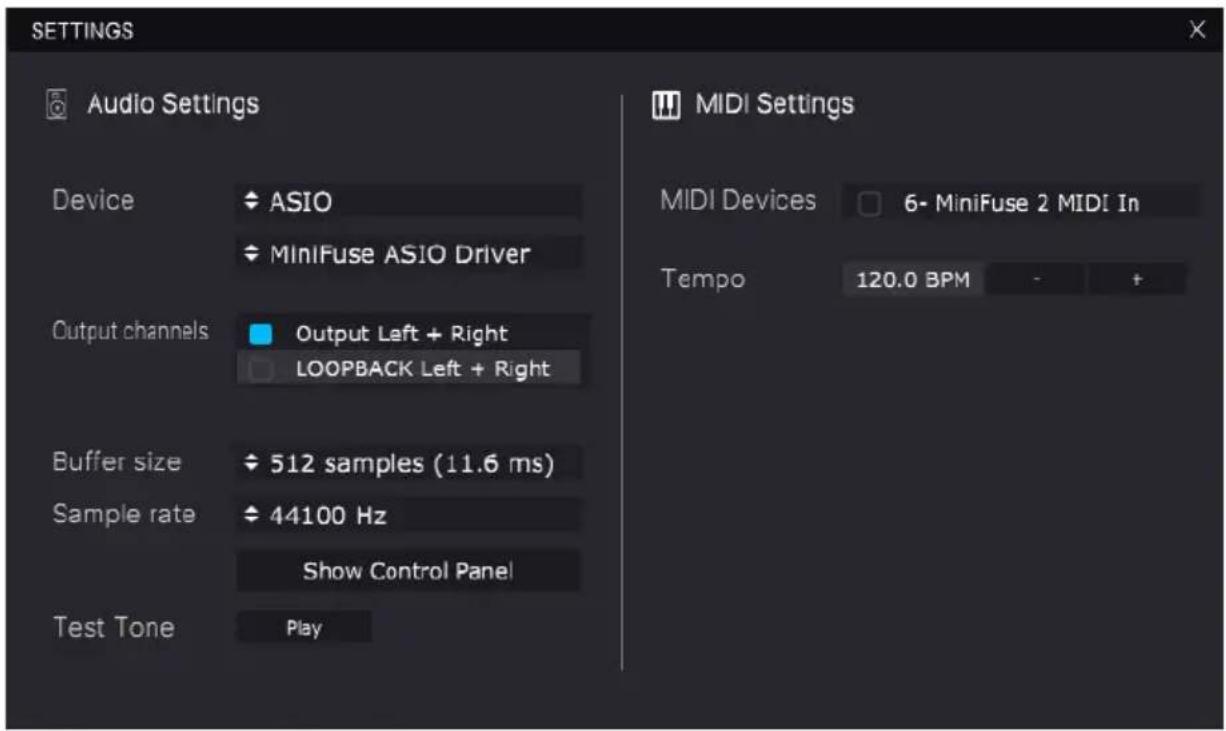This screenshot has height=731, width=1226.
Task: Enable the LOOPBACK Left + Right channel
Action: (x=261, y=369)
